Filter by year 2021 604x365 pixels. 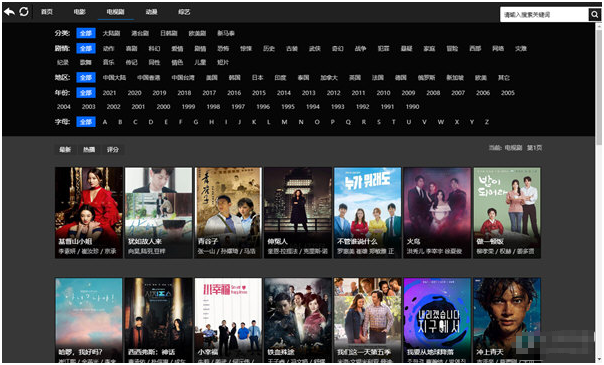click(x=109, y=93)
